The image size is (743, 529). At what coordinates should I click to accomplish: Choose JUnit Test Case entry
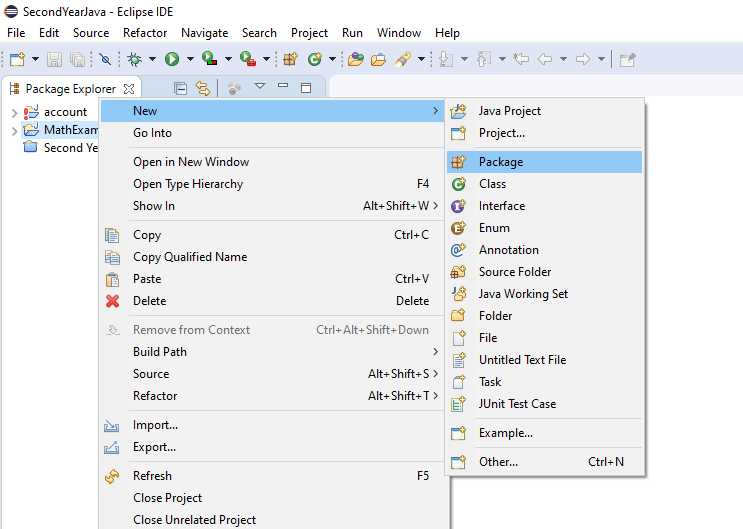point(517,404)
